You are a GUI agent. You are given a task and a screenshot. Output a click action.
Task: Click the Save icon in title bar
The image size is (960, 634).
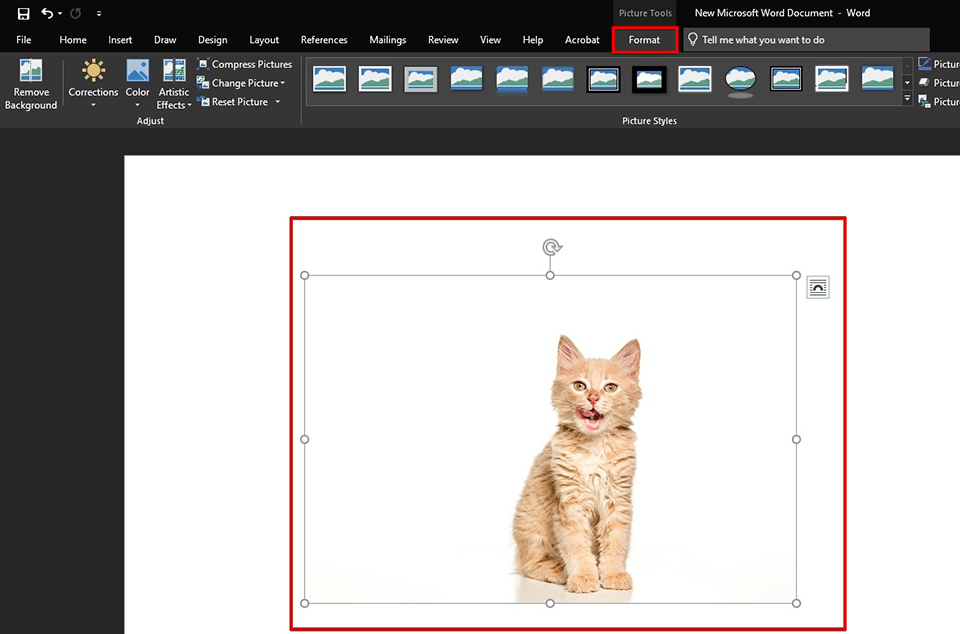click(x=23, y=13)
